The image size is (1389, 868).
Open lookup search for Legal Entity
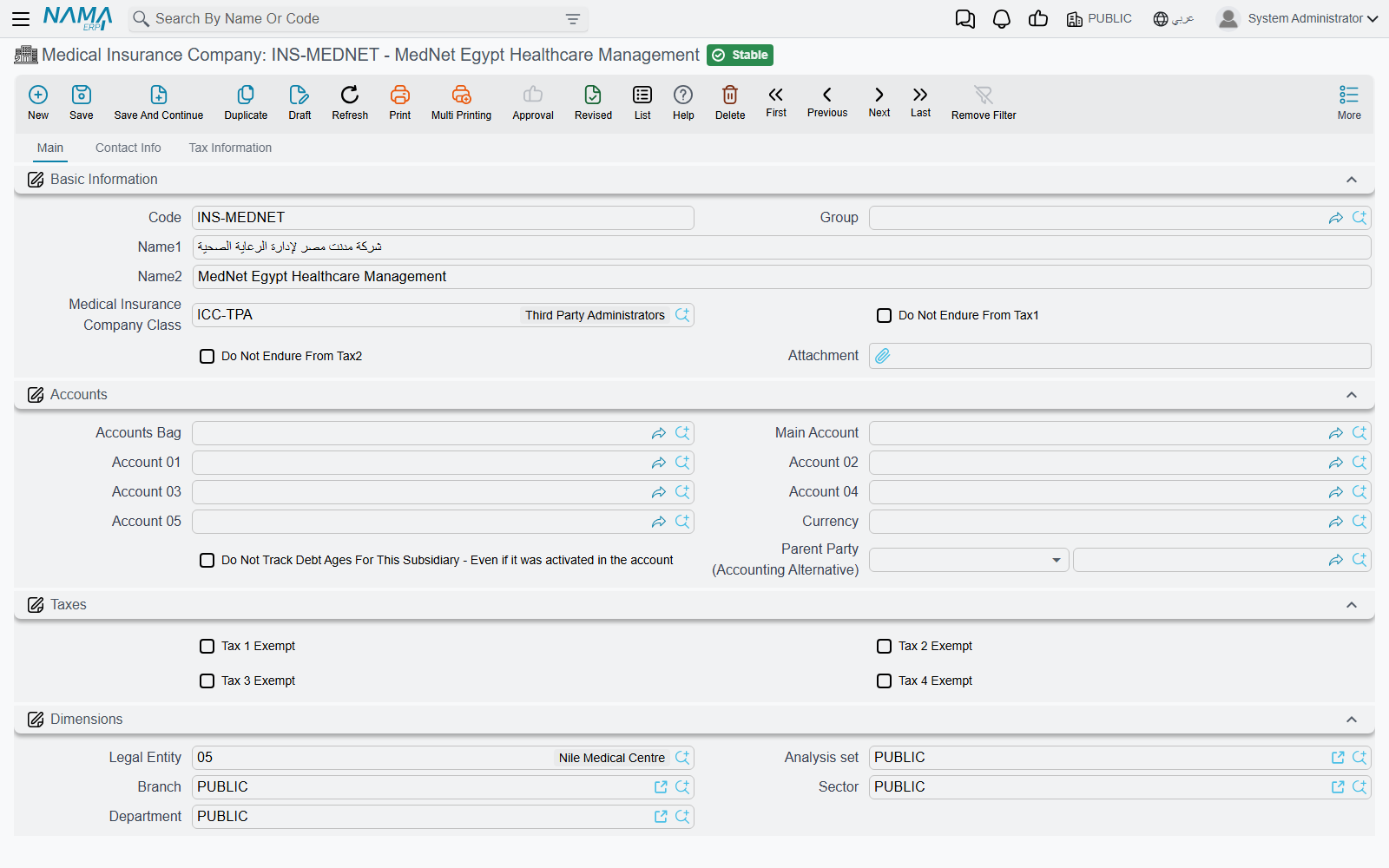pyautogui.click(x=682, y=758)
